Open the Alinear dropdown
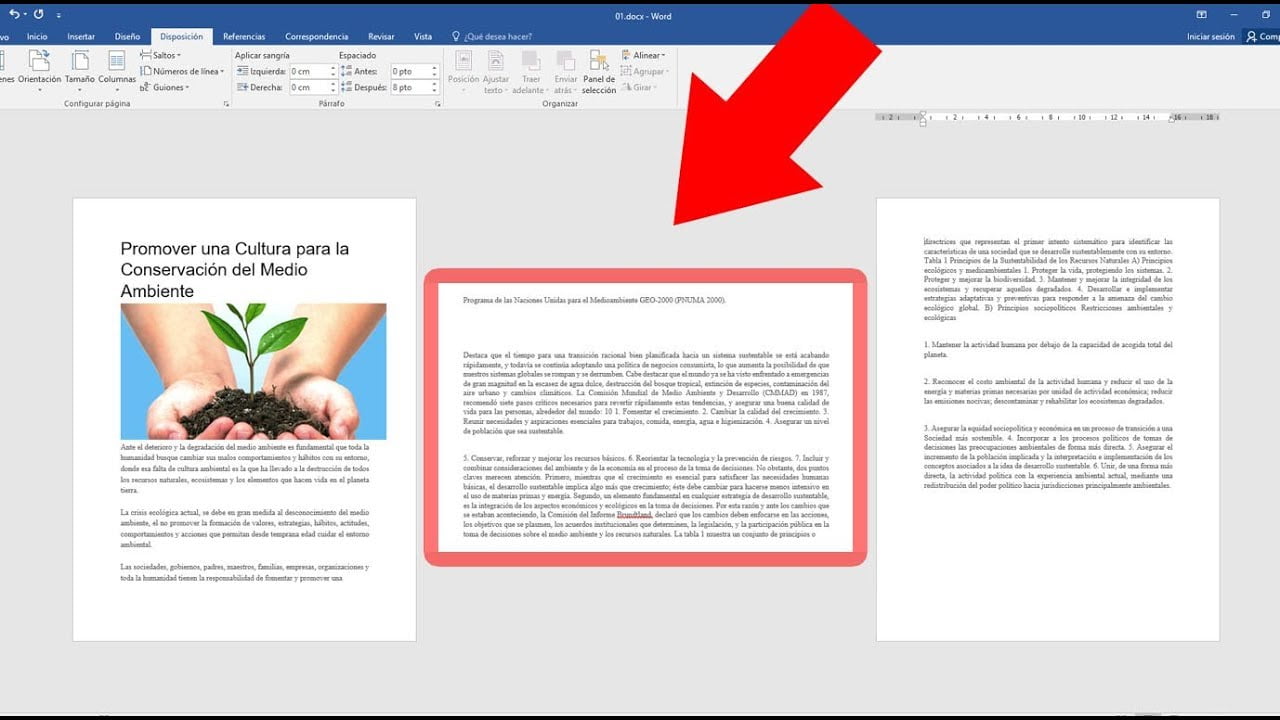1280x720 pixels. [x=645, y=55]
